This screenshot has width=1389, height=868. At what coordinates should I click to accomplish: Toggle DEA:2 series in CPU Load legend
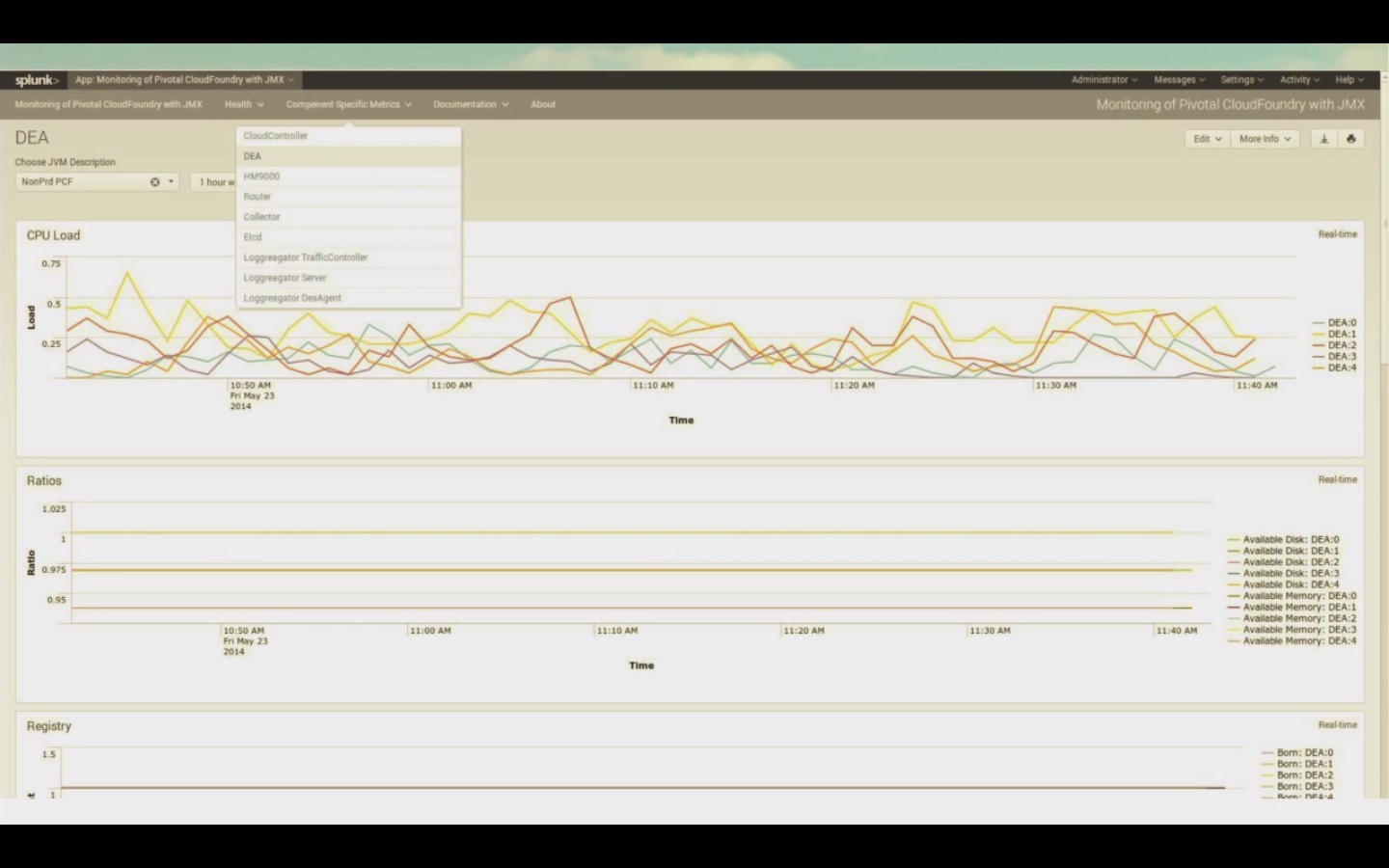1334,345
